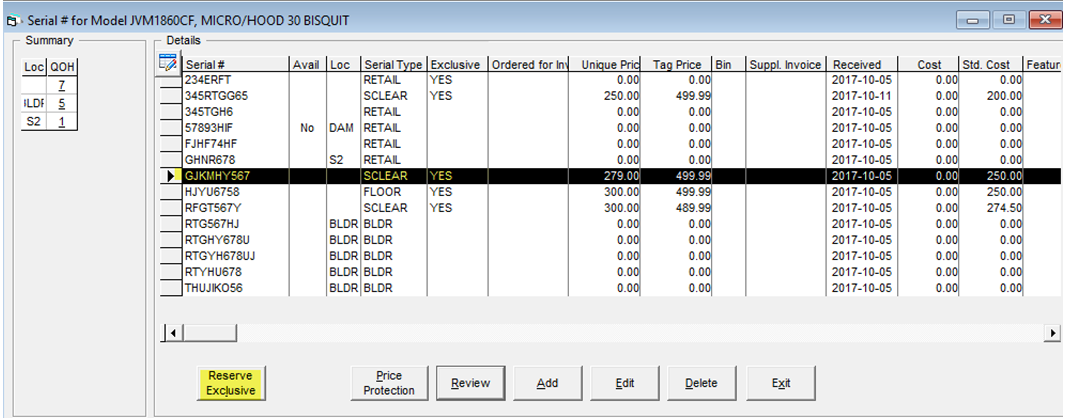The image size is (1066, 419).
Task: Click the Tag Price column header
Action: point(676,65)
